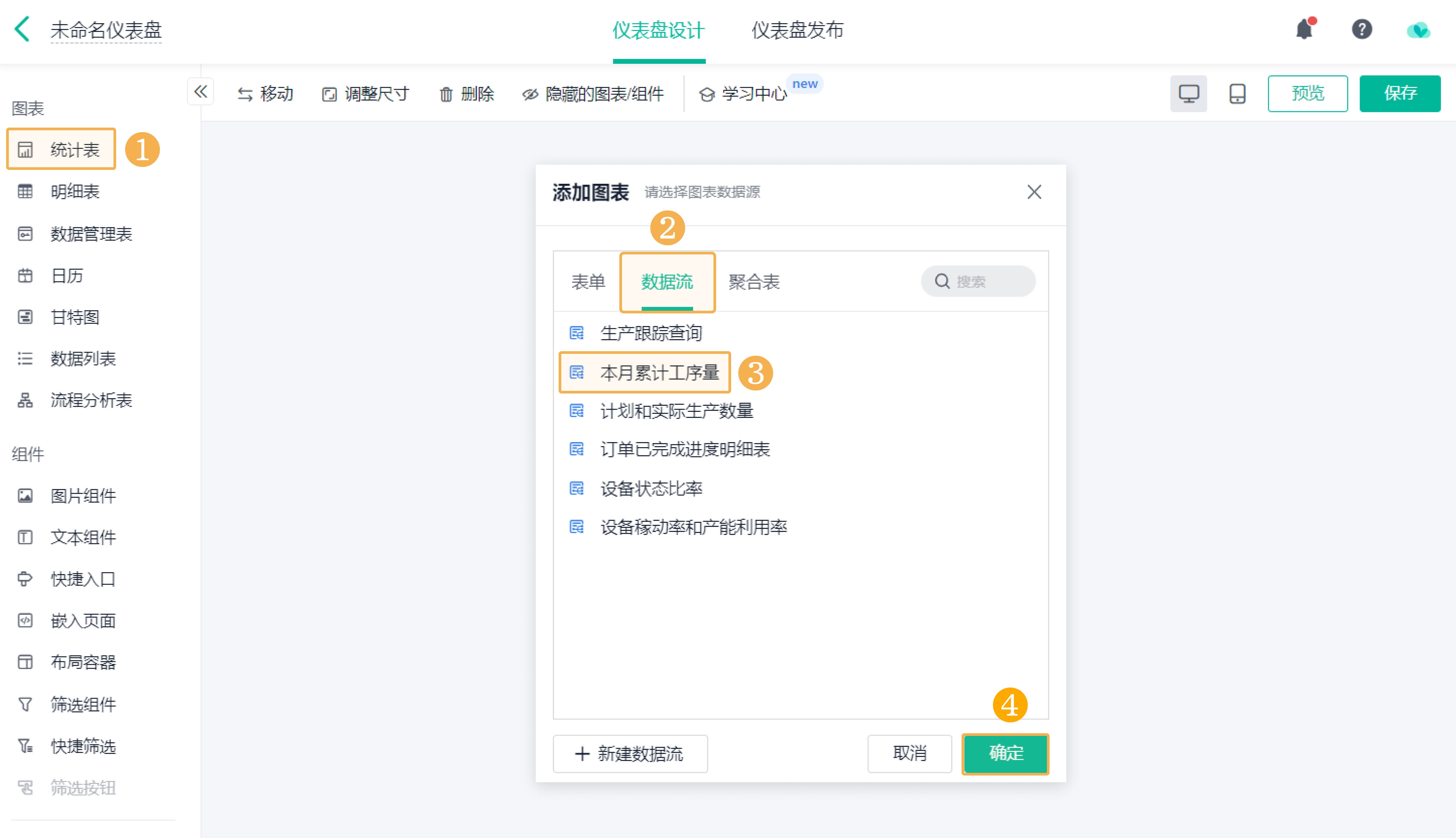Screen dimensions: 1456x838
Task: Select 设备状态比率 data flow item
Action: coord(651,489)
